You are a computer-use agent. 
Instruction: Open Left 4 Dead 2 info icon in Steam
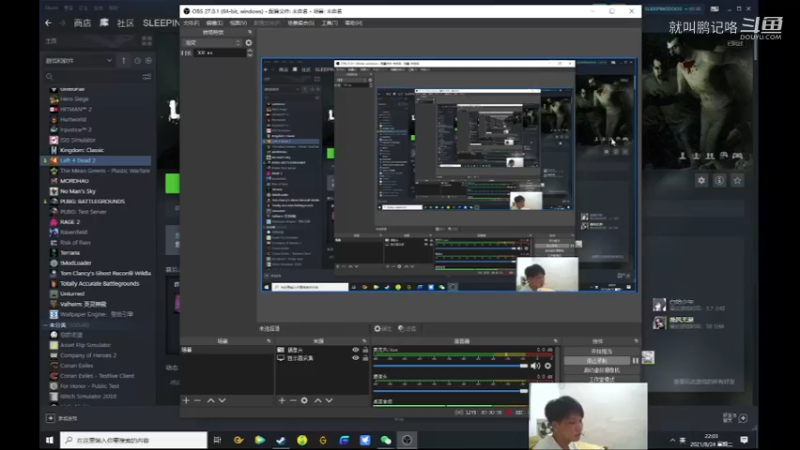[x=719, y=180]
